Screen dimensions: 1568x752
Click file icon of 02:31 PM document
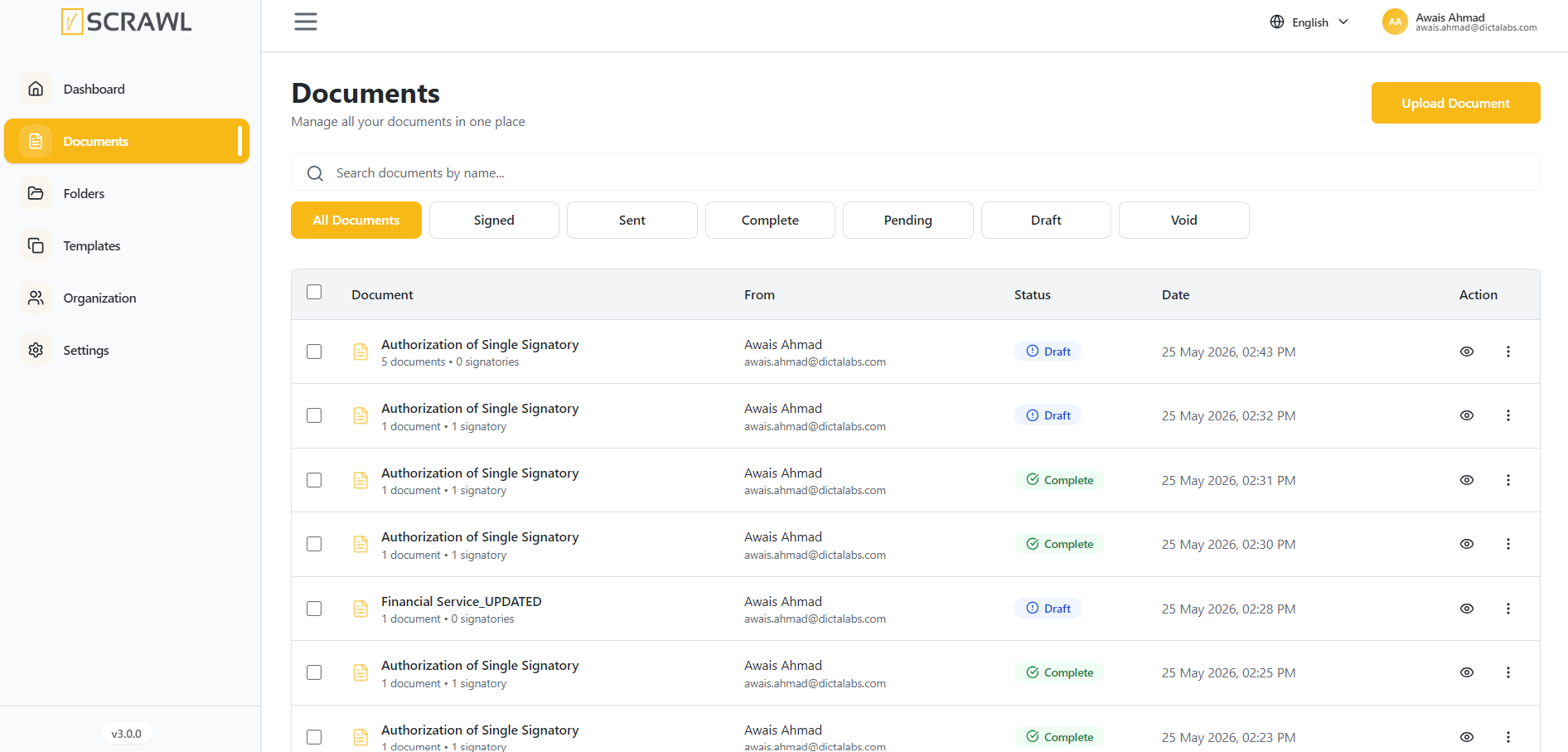click(361, 480)
